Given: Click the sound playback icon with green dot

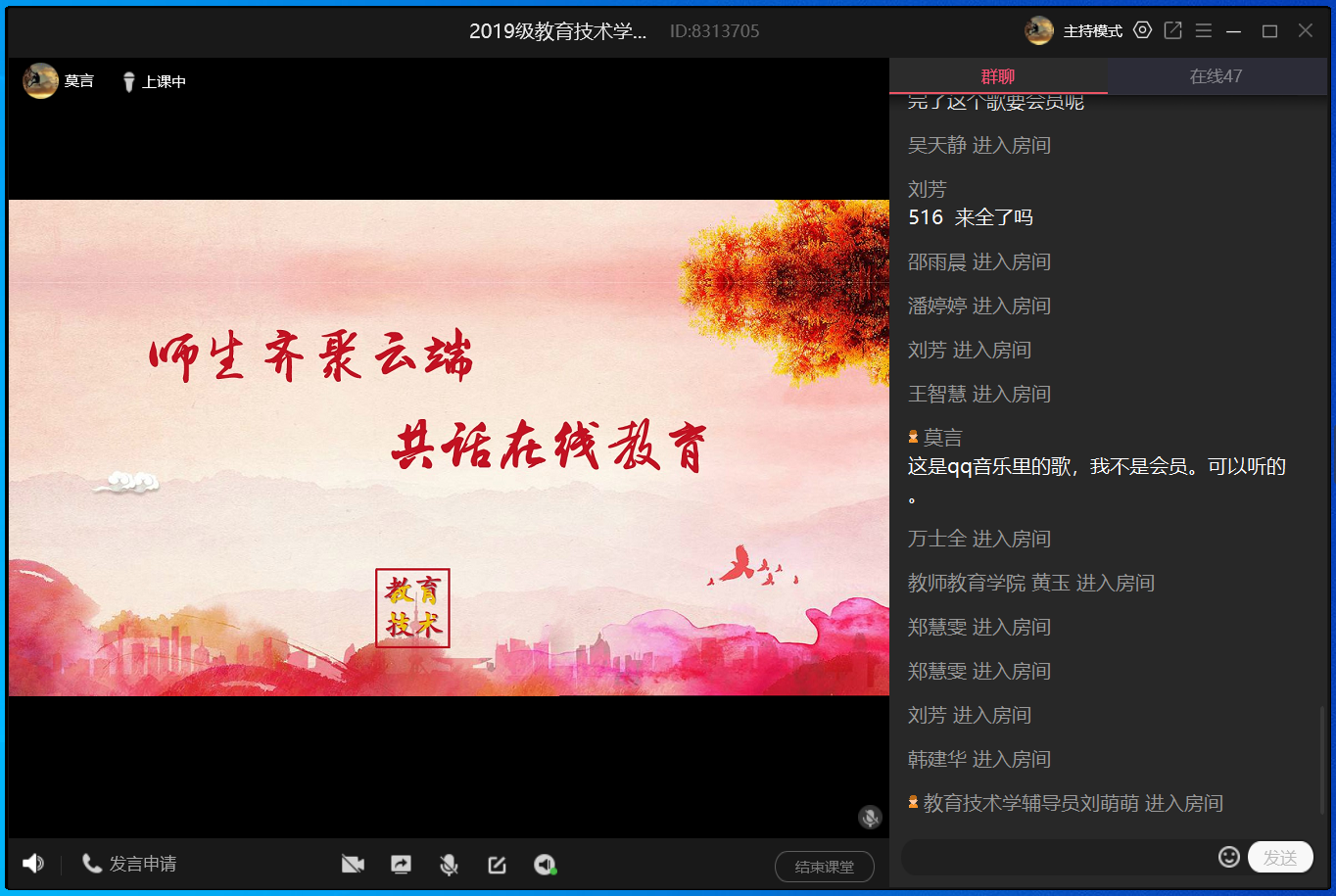Looking at the screenshot, I should click(x=545, y=865).
